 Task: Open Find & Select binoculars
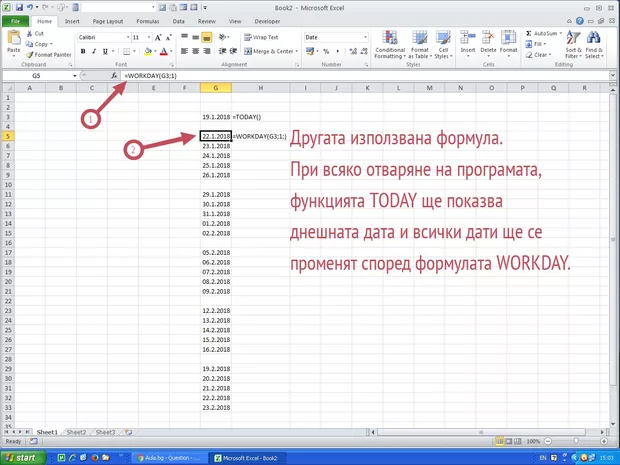594,45
